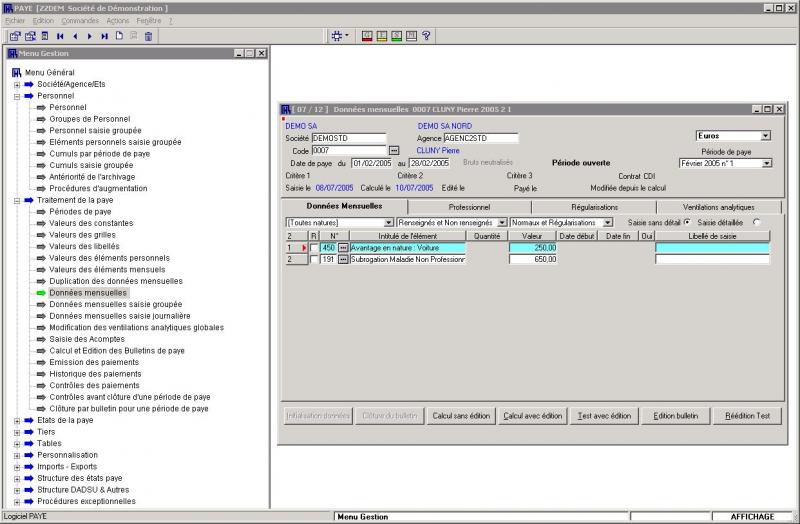Click the Edition bulletin button
800x524 pixels.
click(675, 416)
